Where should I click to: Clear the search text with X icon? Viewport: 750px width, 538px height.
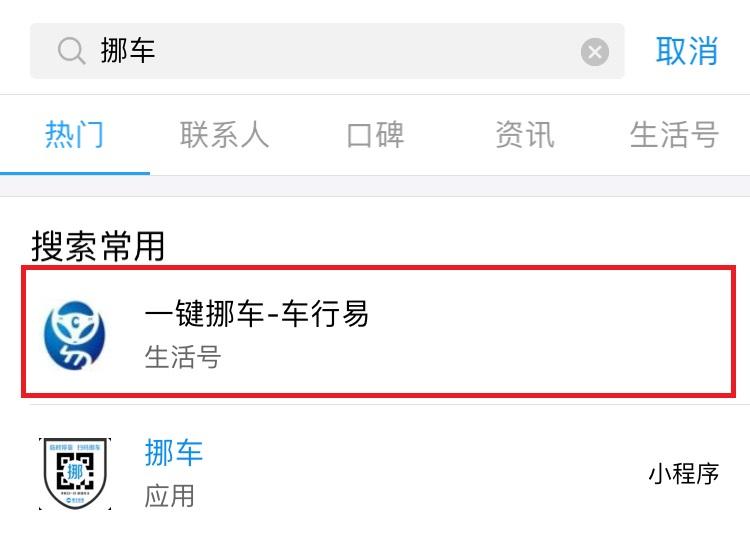point(595,51)
